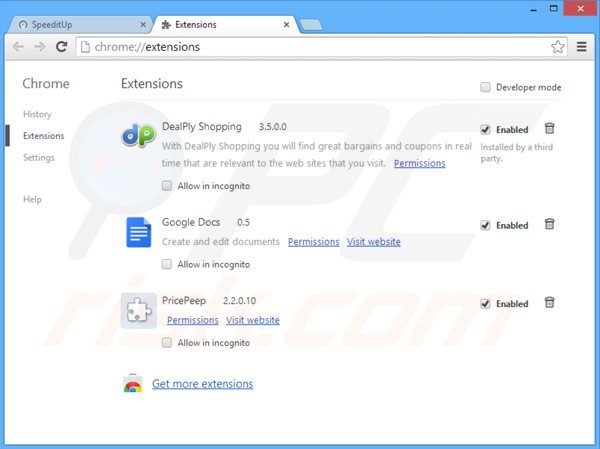This screenshot has width=600, height=449.
Task: Focus the chrome://extensions address bar
Action: click(321, 47)
